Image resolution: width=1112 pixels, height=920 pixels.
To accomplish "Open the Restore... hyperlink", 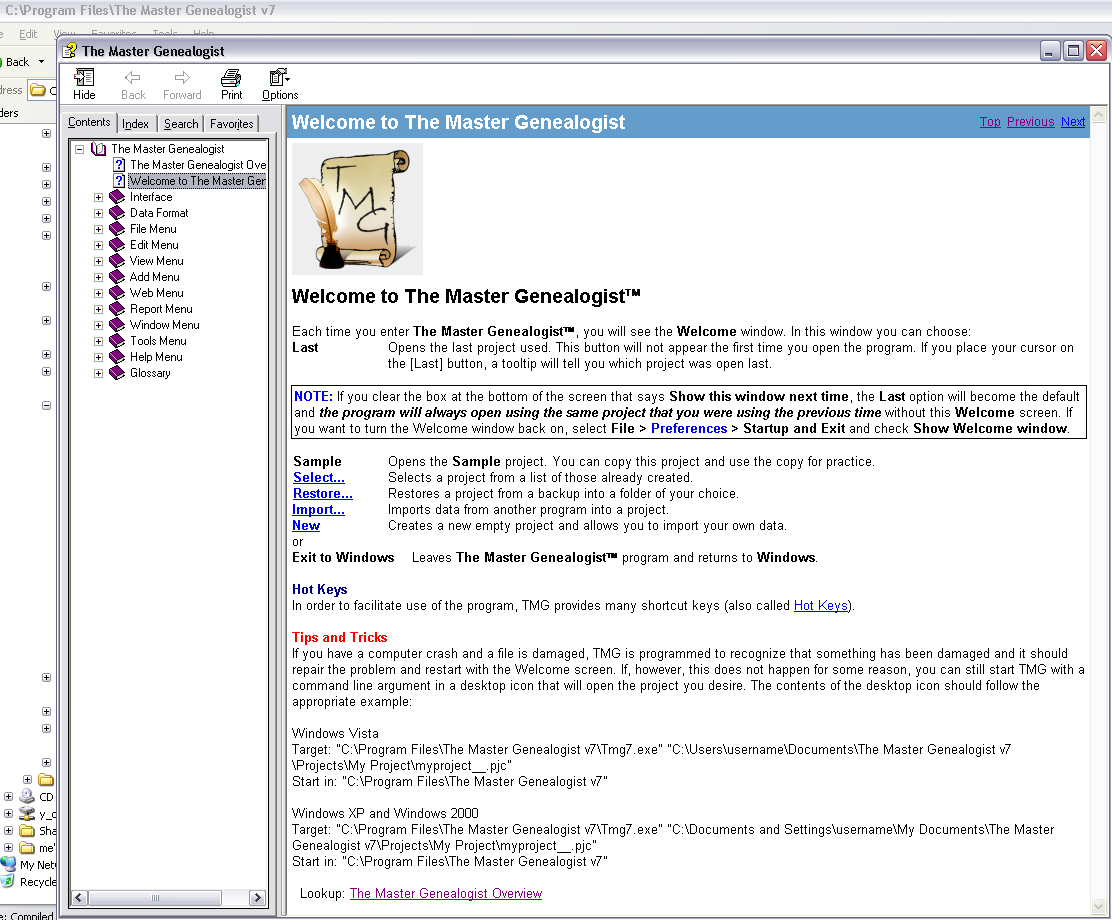I will click(x=323, y=494).
